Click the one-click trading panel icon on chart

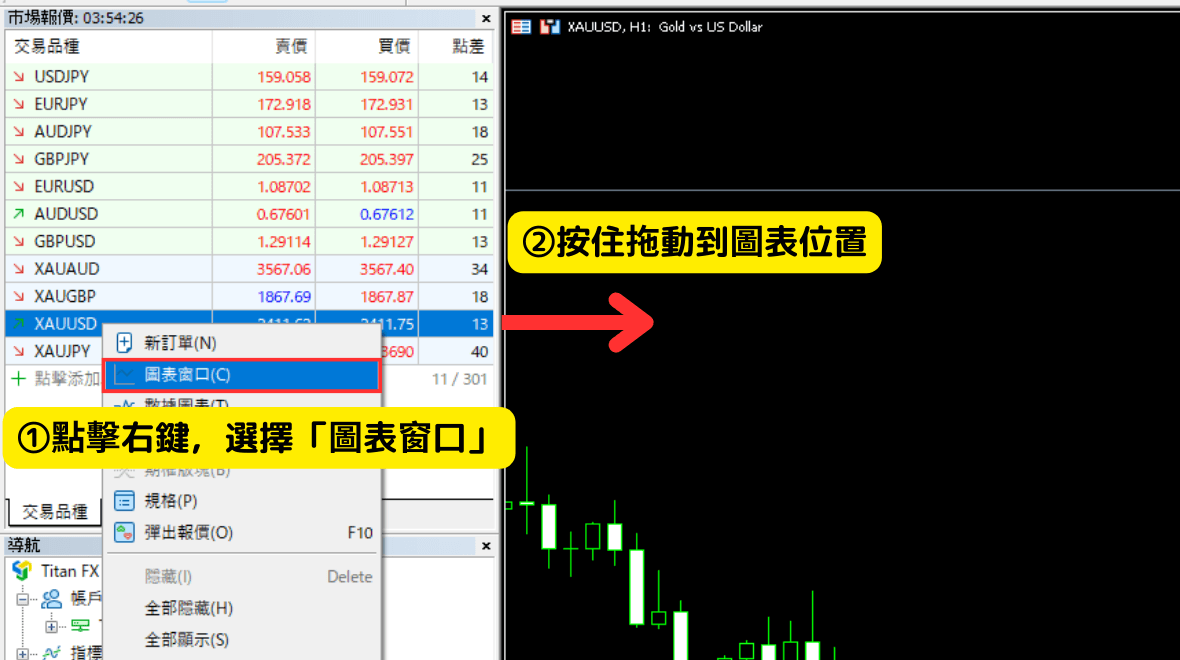tap(521, 27)
